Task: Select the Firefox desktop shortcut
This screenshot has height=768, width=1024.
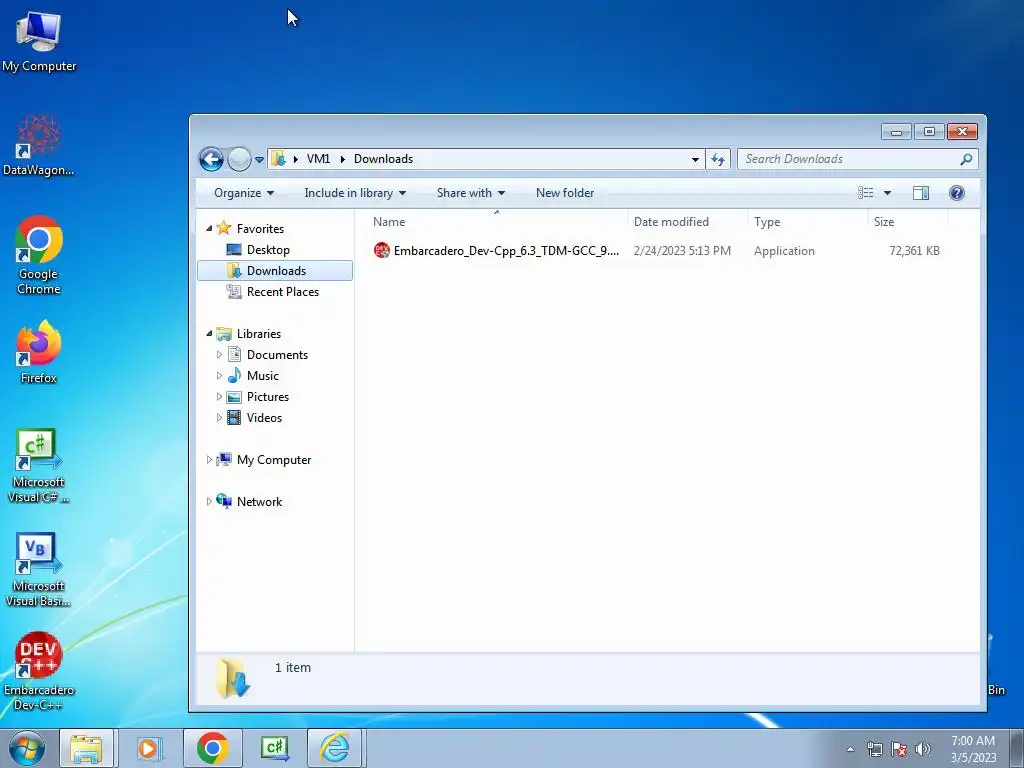Action: [x=39, y=351]
